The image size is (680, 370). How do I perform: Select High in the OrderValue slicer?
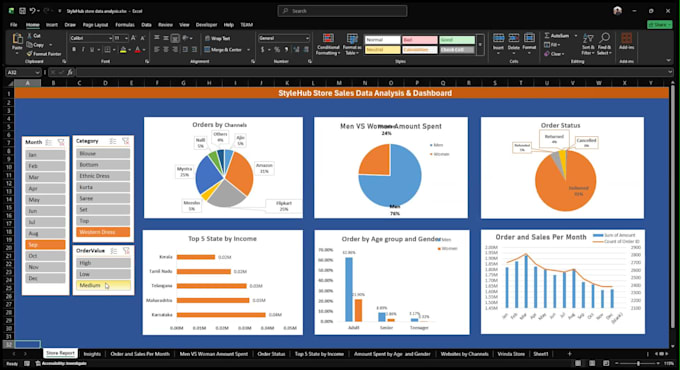103,263
